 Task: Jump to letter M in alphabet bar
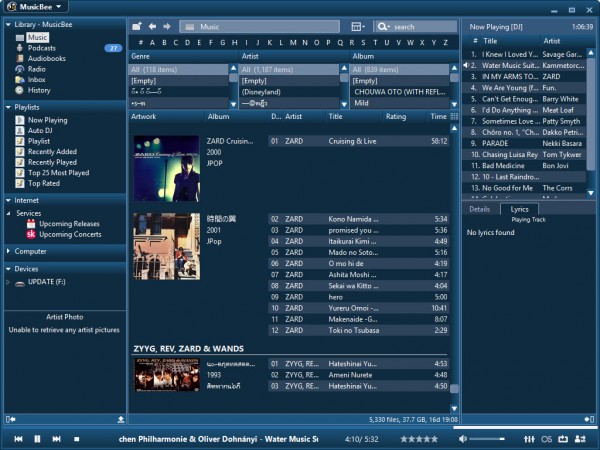(x=292, y=43)
